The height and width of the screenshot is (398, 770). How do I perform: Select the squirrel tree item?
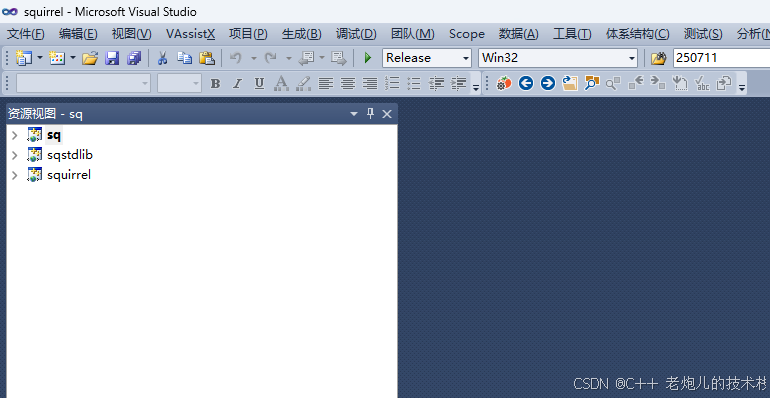(x=69, y=175)
